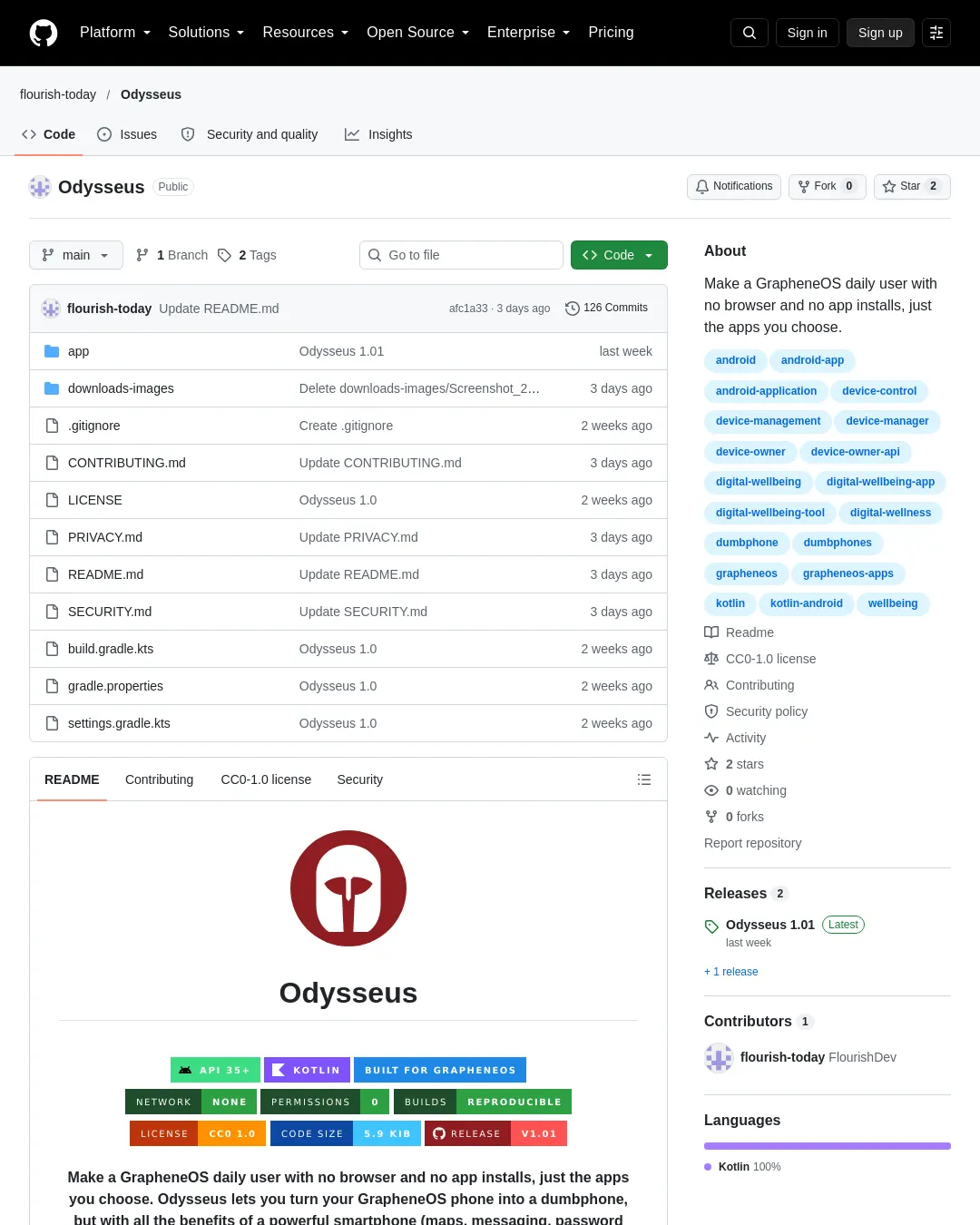Click the Notifications bell button
This screenshot has width=980, height=1225.
[734, 186]
